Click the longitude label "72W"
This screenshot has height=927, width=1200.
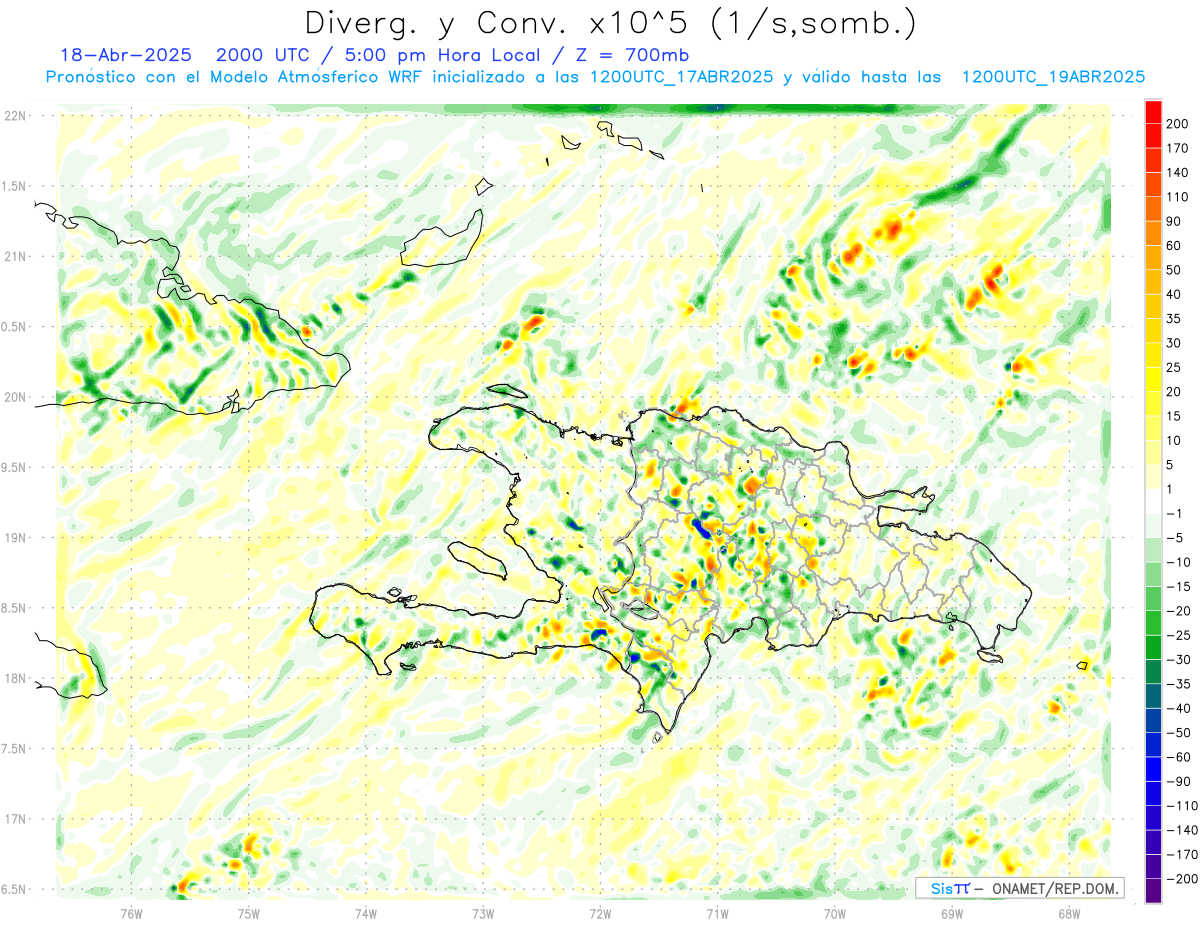(600, 913)
